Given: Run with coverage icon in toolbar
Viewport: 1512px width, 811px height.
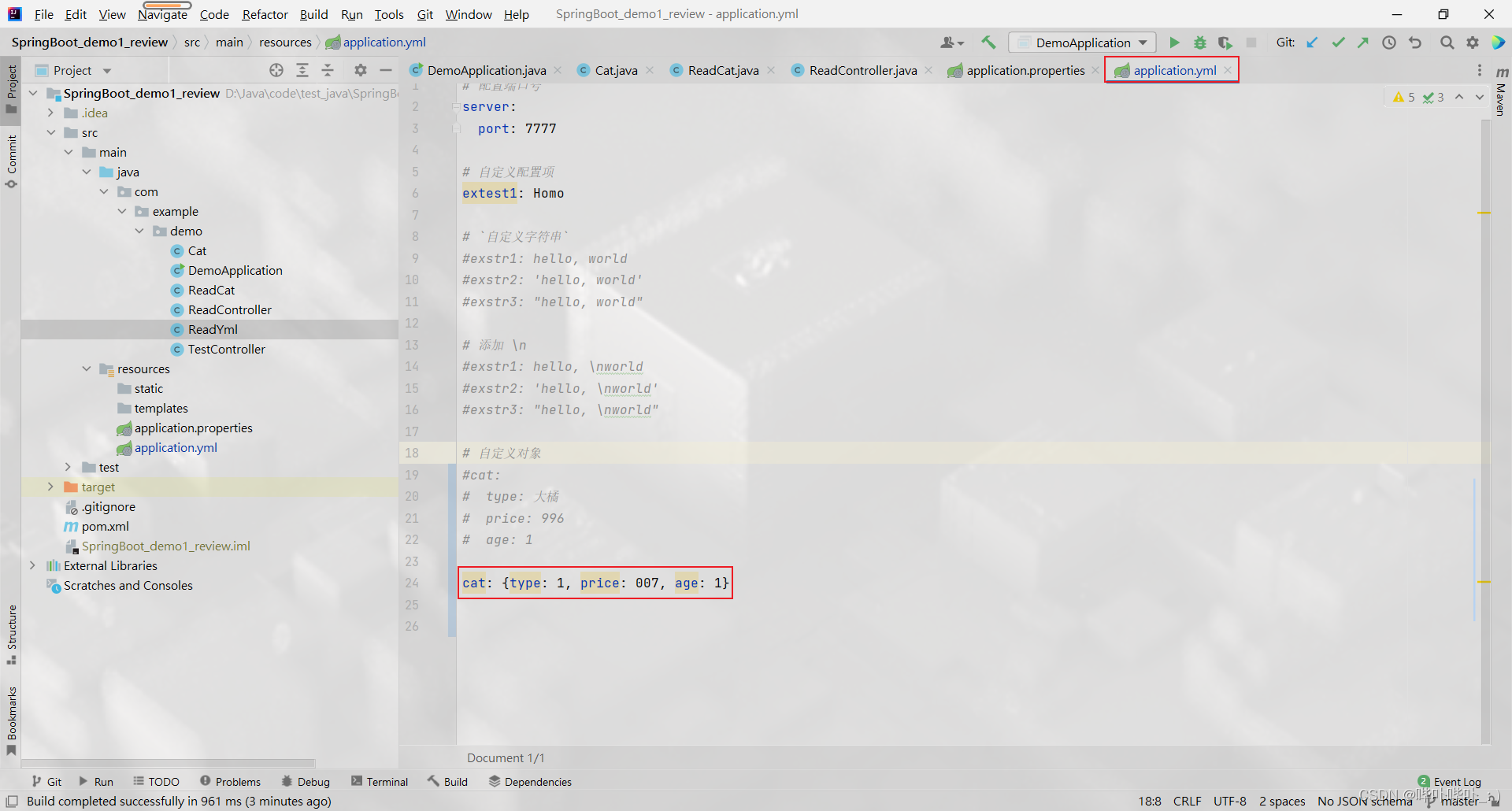Looking at the screenshot, I should 1225,43.
